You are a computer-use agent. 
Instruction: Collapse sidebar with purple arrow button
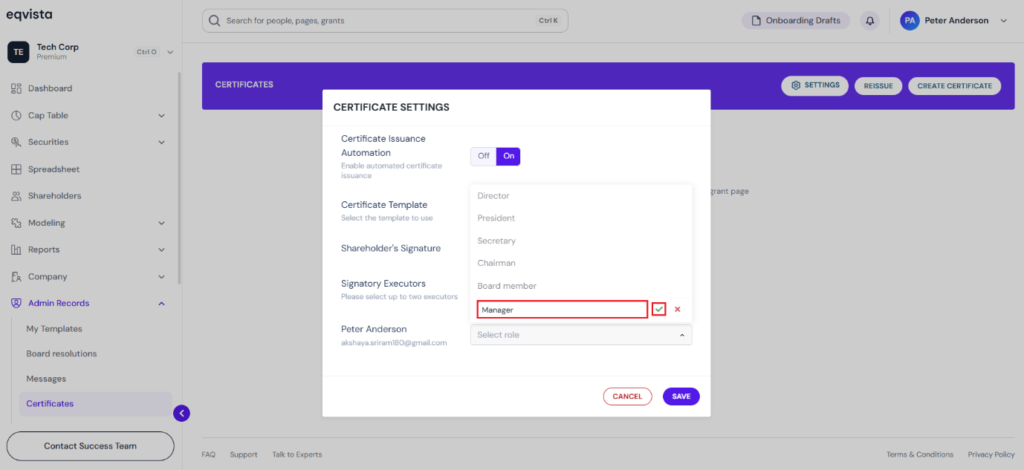(182, 413)
